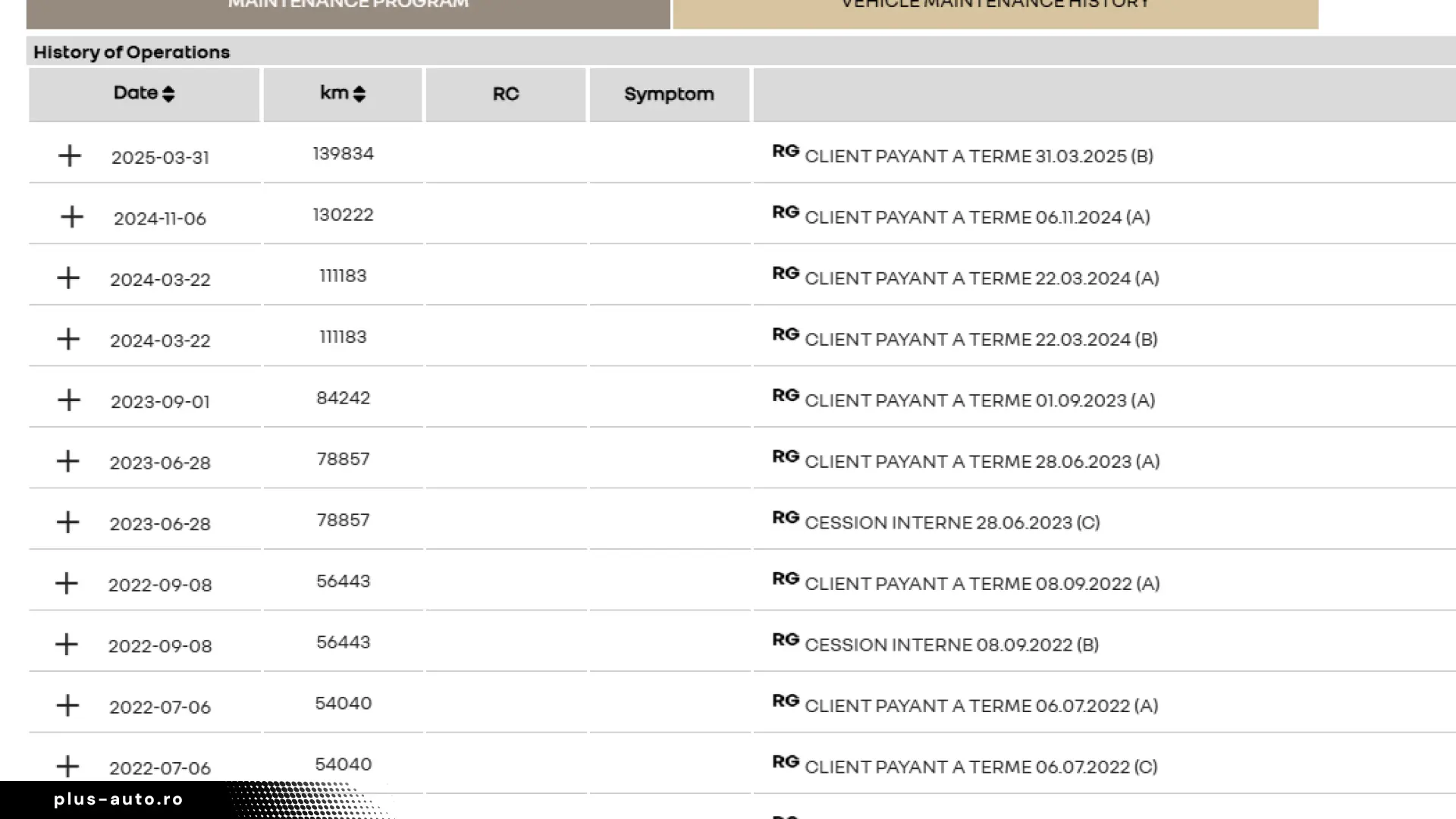Click the RC column header
This screenshot has height=819, width=1456.
click(x=506, y=94)
